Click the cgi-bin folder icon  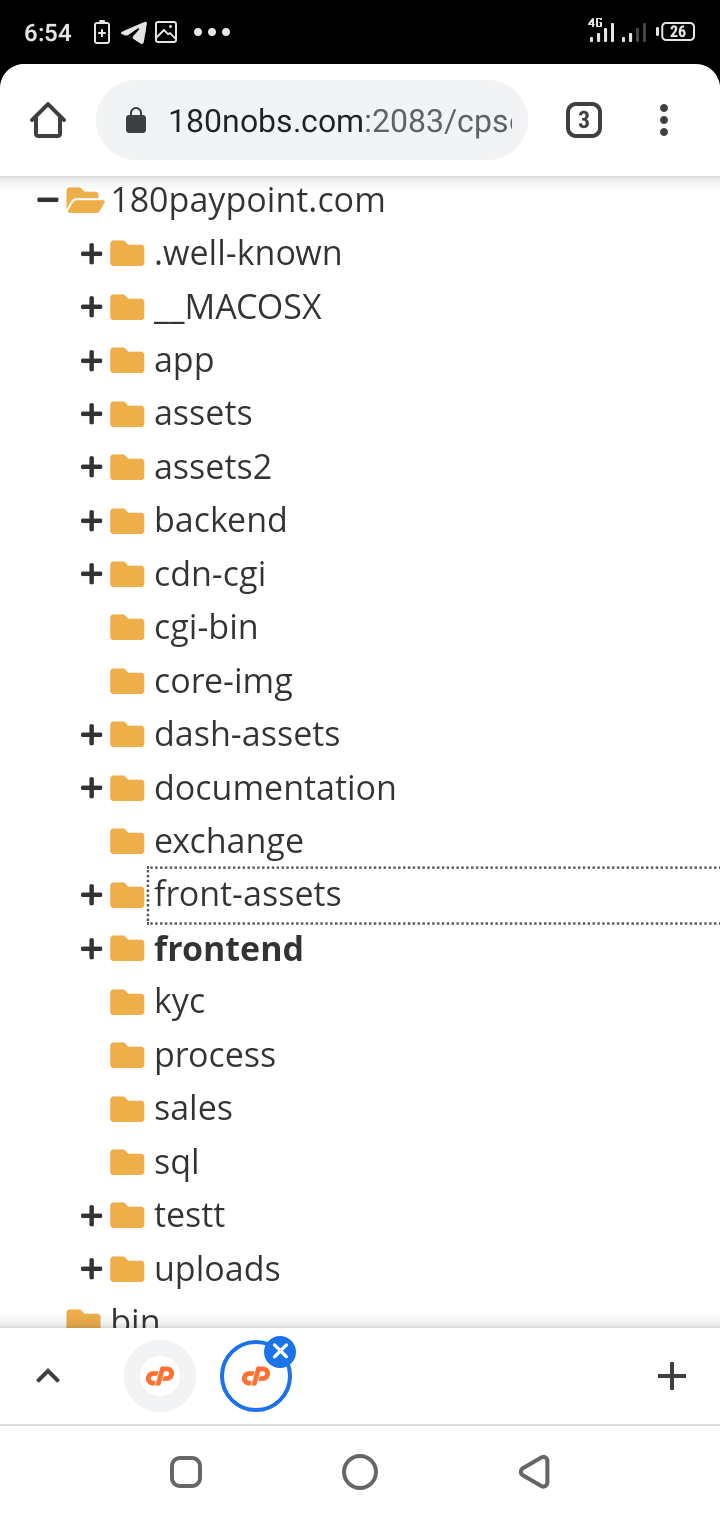127,627
